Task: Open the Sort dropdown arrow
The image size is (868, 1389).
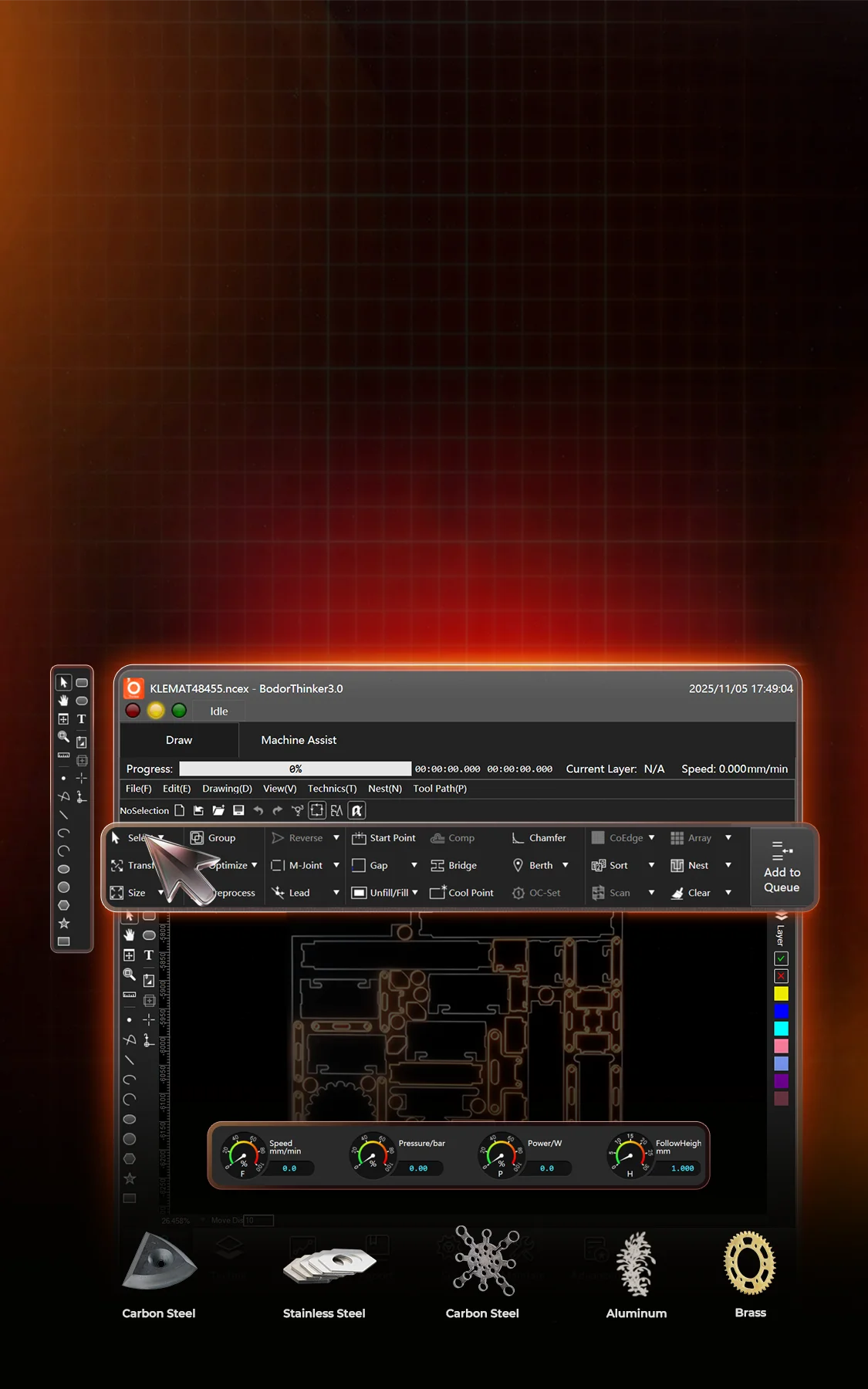Action: 651,866
